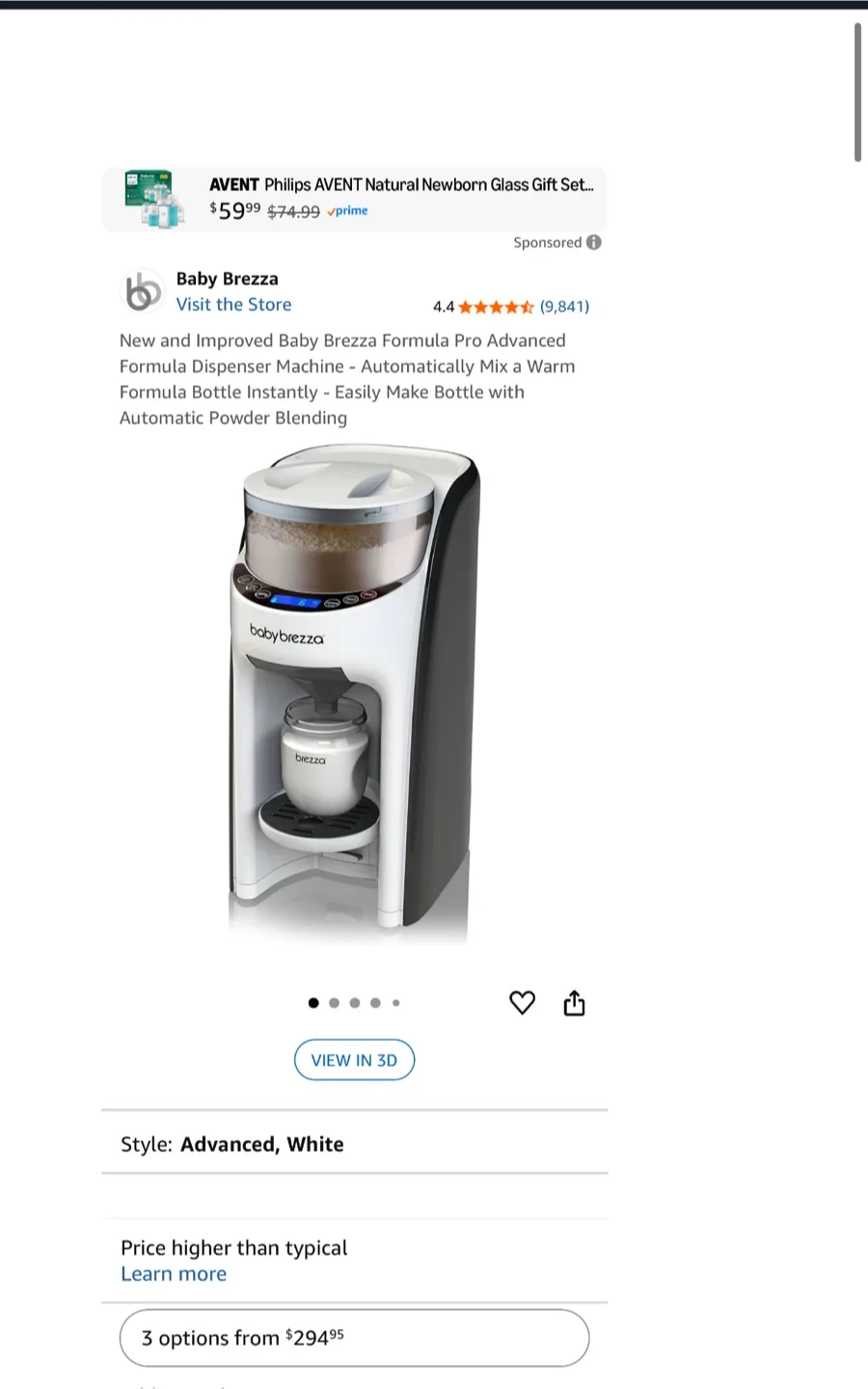Tap the Baby Brezza brand logo
The height and width of the screenshot is (1389, 868).
point(143,291)
